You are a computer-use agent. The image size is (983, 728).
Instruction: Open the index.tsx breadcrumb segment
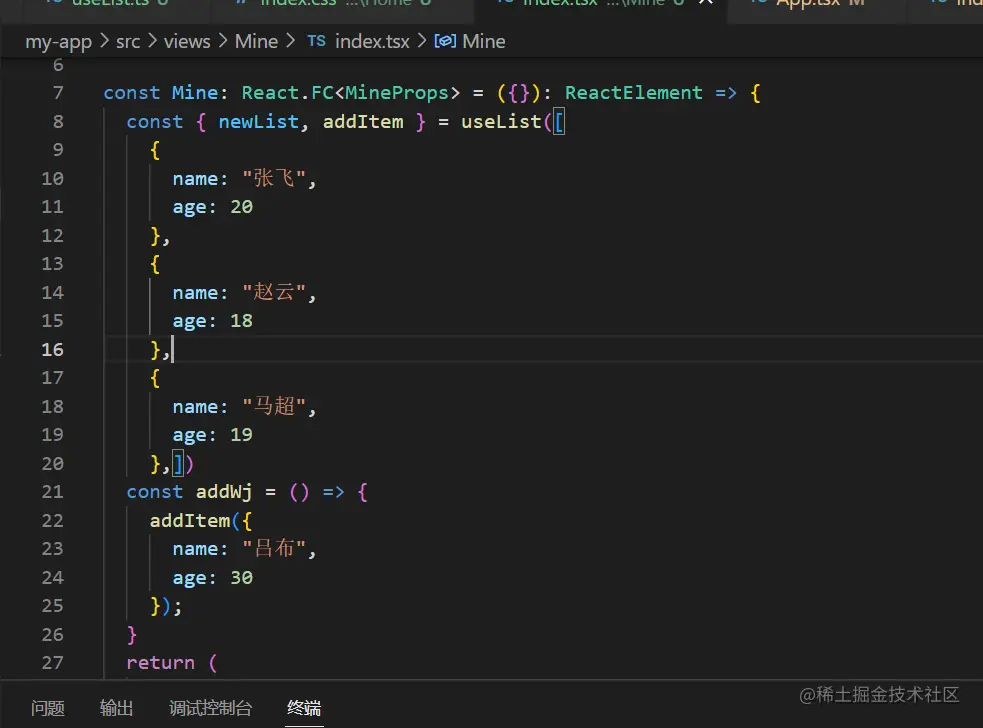click(x=372, y=41)
